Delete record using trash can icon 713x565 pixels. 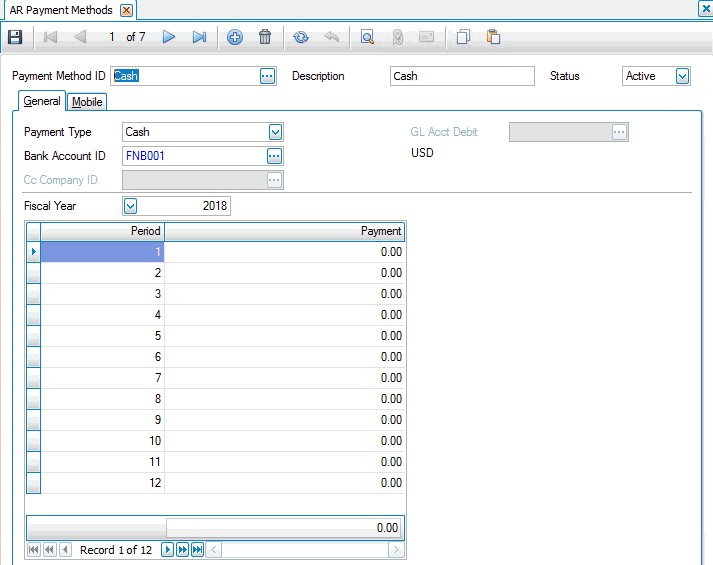coord(265,37)
